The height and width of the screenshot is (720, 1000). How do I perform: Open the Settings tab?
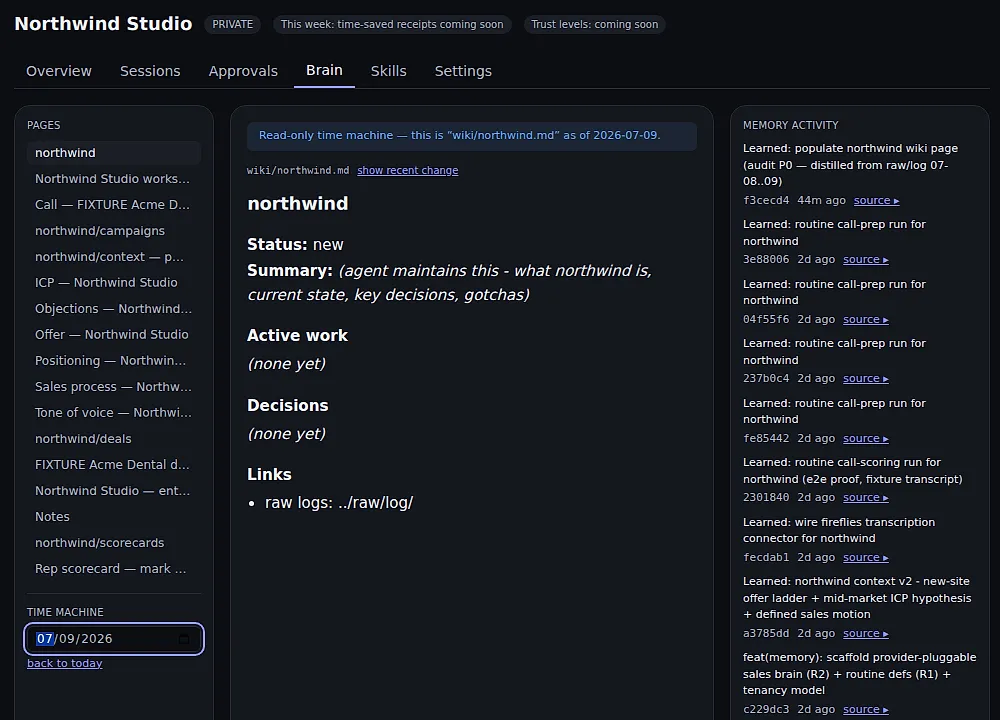463,71
